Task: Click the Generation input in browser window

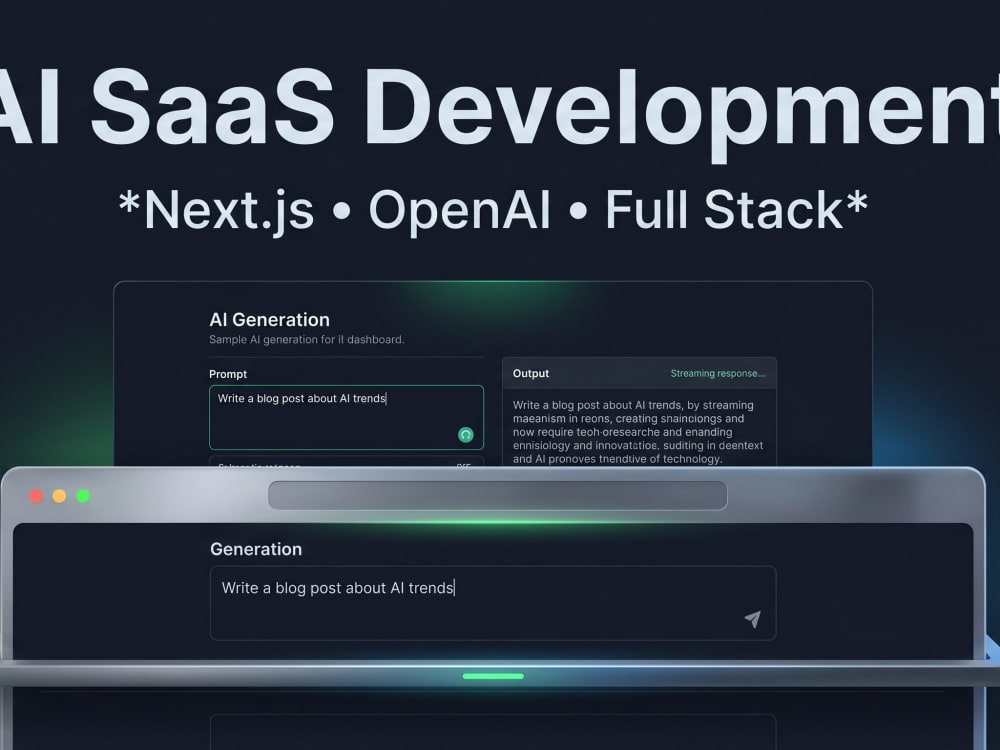Action: [493, 603]
